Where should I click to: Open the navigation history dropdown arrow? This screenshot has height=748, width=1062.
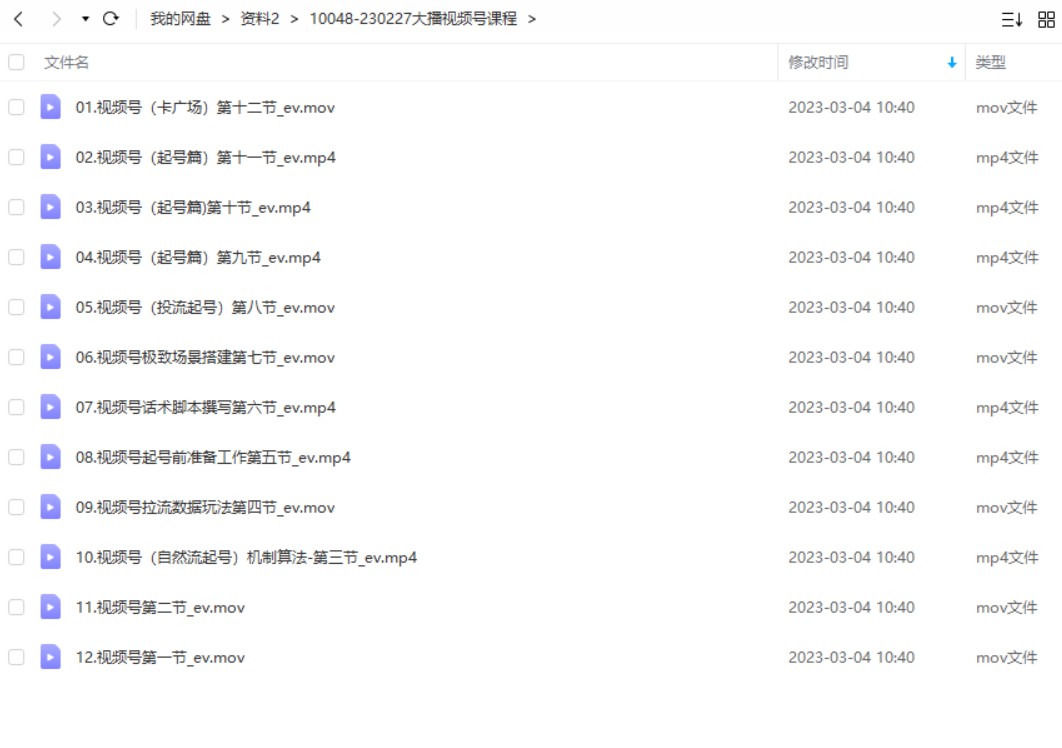tap(85, 19)
